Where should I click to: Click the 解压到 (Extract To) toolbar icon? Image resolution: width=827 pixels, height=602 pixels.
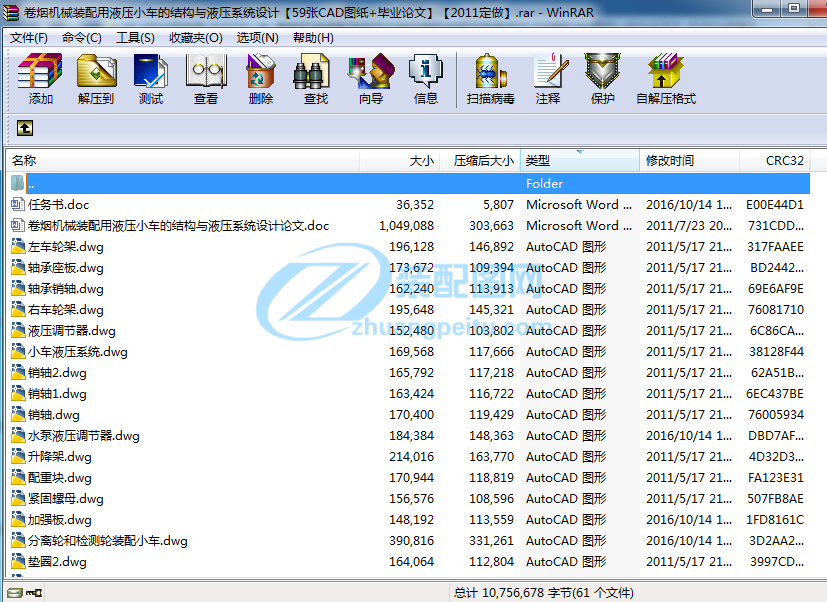(x=96, y=78)
